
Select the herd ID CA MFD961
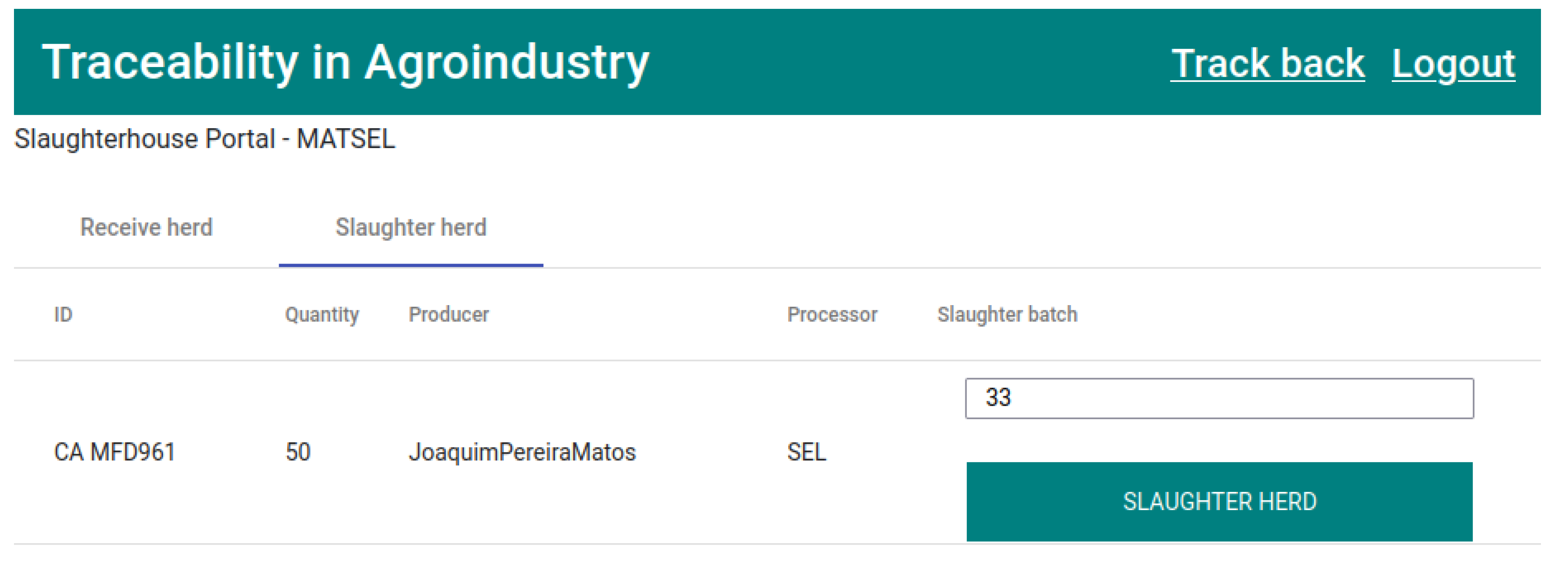(115, 452)
